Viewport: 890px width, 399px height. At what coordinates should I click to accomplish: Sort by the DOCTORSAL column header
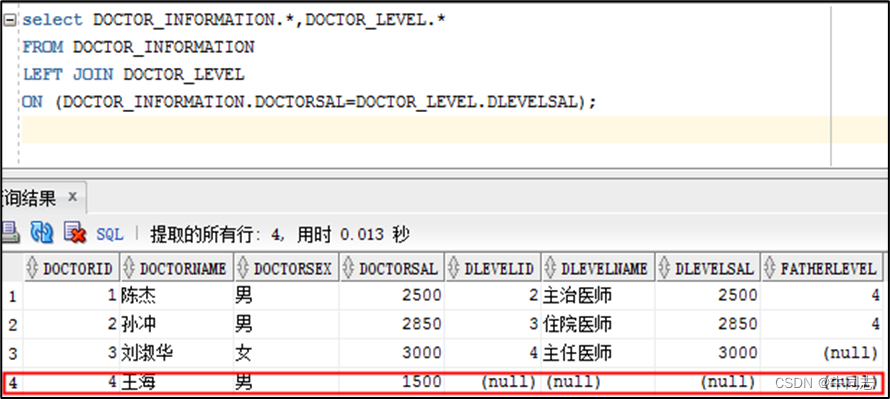[392, 268]
